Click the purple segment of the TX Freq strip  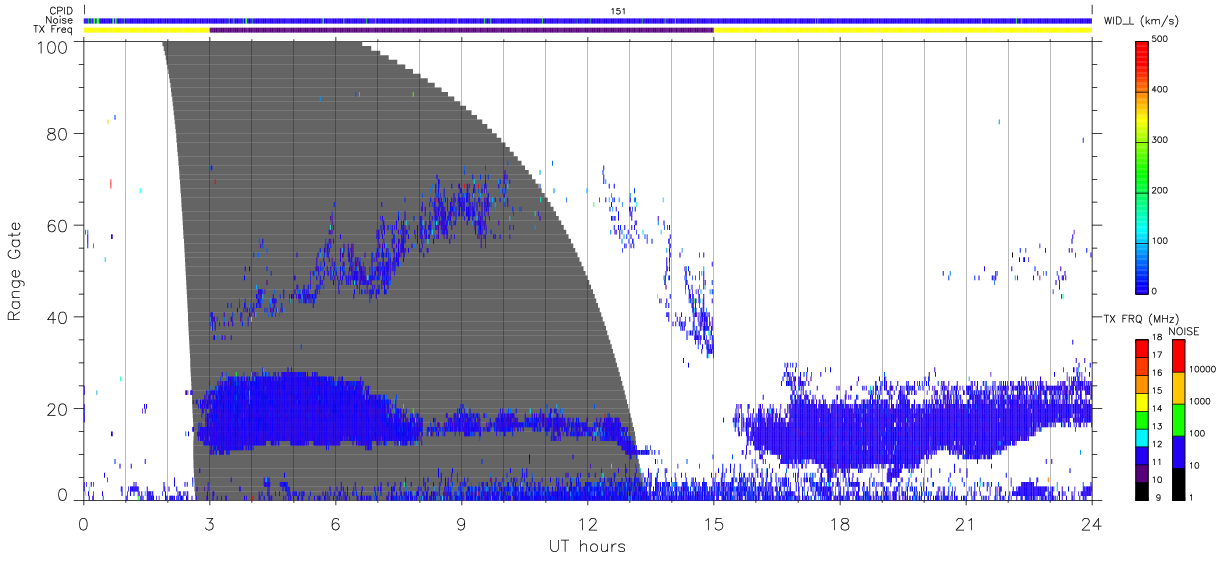[x=461, y=30]
